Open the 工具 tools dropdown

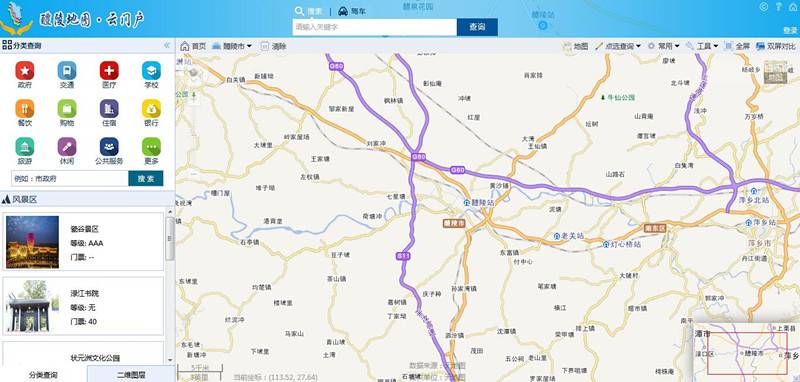703,46
